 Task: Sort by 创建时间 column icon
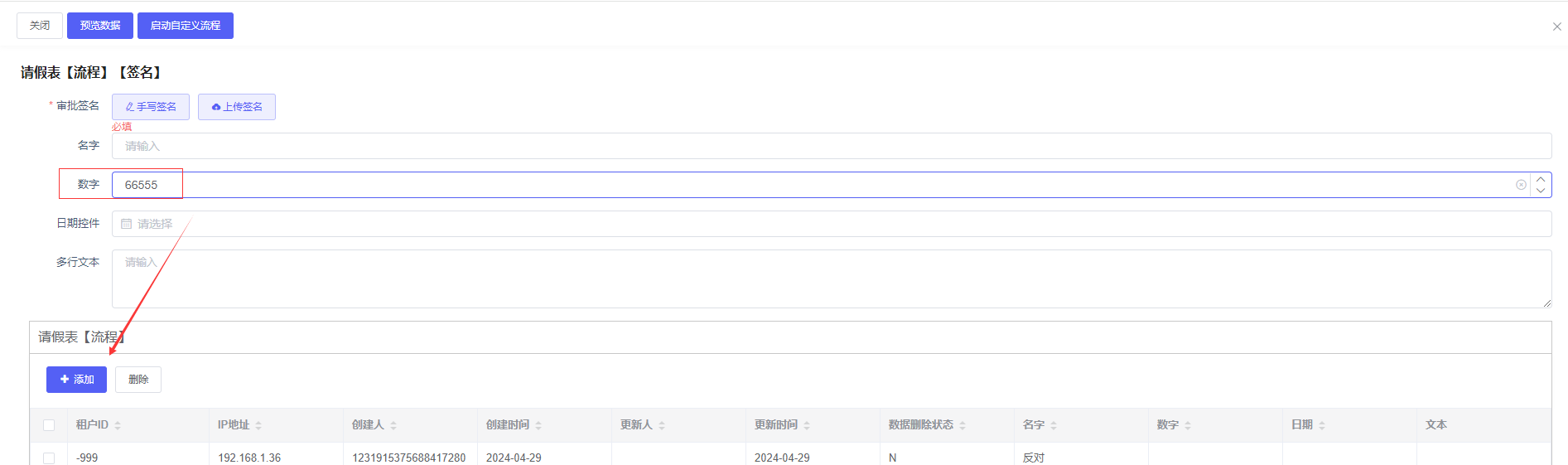538,425
